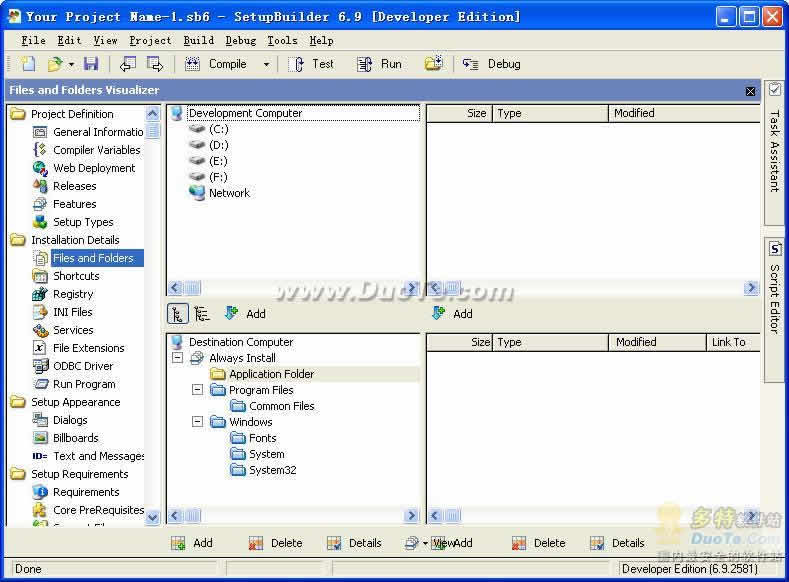Open the Build menu
The height and width of the screenshot is (582, 789).
(198, 40)
